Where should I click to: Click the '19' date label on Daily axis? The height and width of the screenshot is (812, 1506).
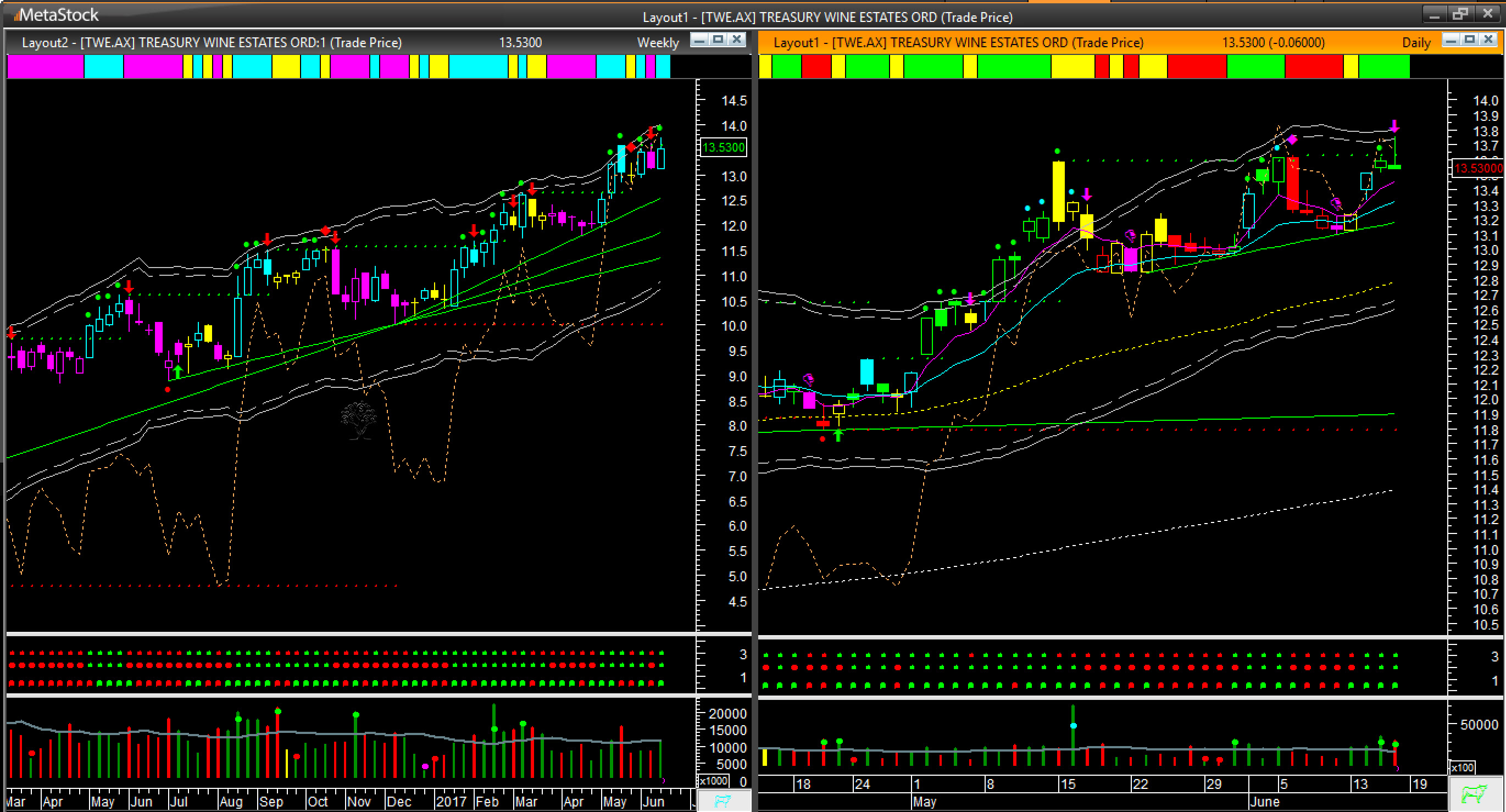1420,784
